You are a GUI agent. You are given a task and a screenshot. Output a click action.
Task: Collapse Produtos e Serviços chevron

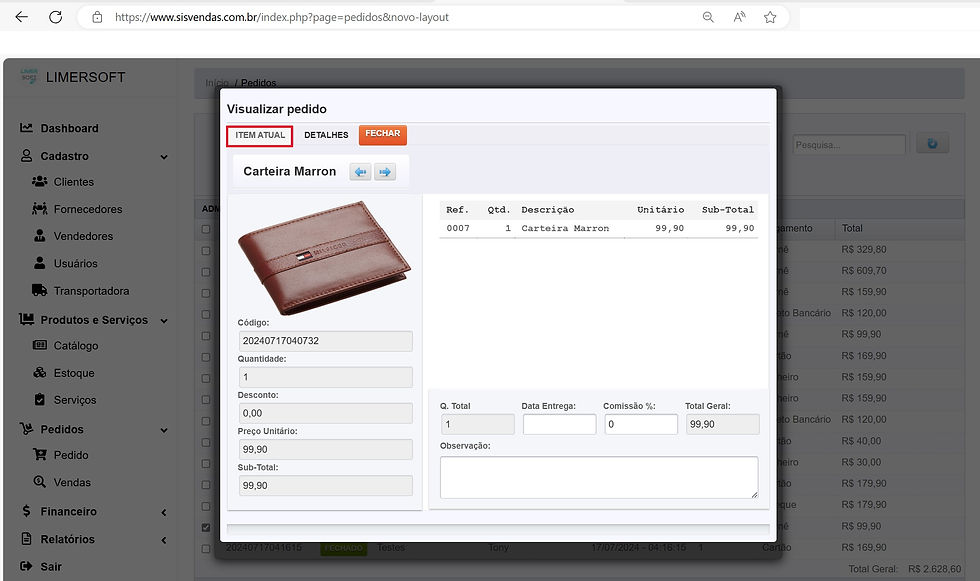pos(164,320)
